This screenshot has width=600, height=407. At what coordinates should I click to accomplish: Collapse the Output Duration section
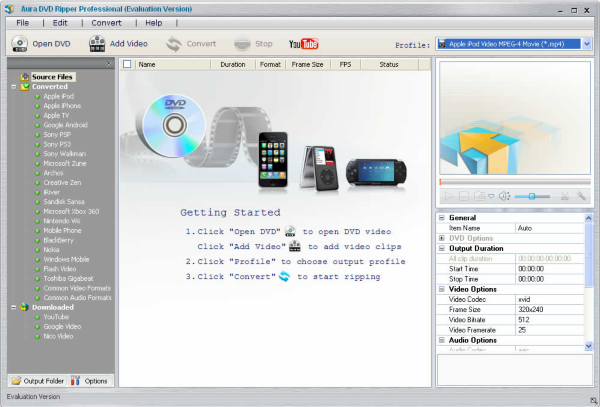point(443,248)
